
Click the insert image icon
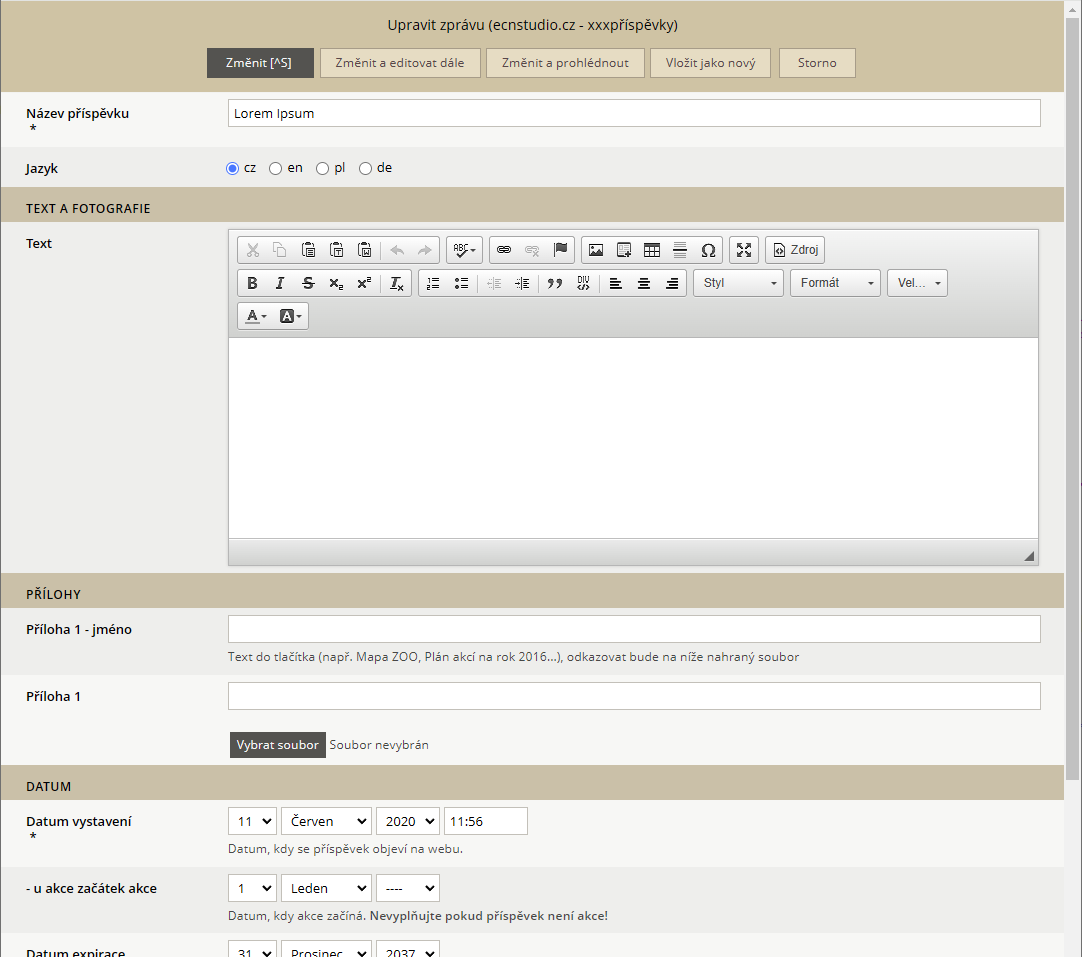[596, 250]
